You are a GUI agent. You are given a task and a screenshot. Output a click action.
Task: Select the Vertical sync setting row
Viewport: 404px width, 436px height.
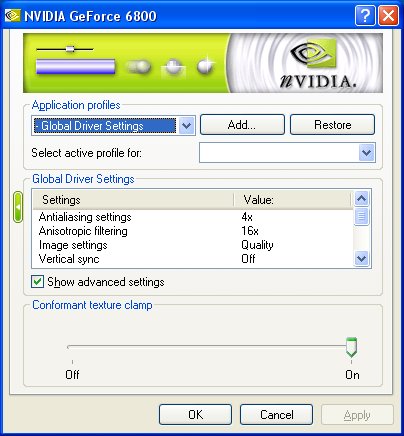tap(193, 259)
